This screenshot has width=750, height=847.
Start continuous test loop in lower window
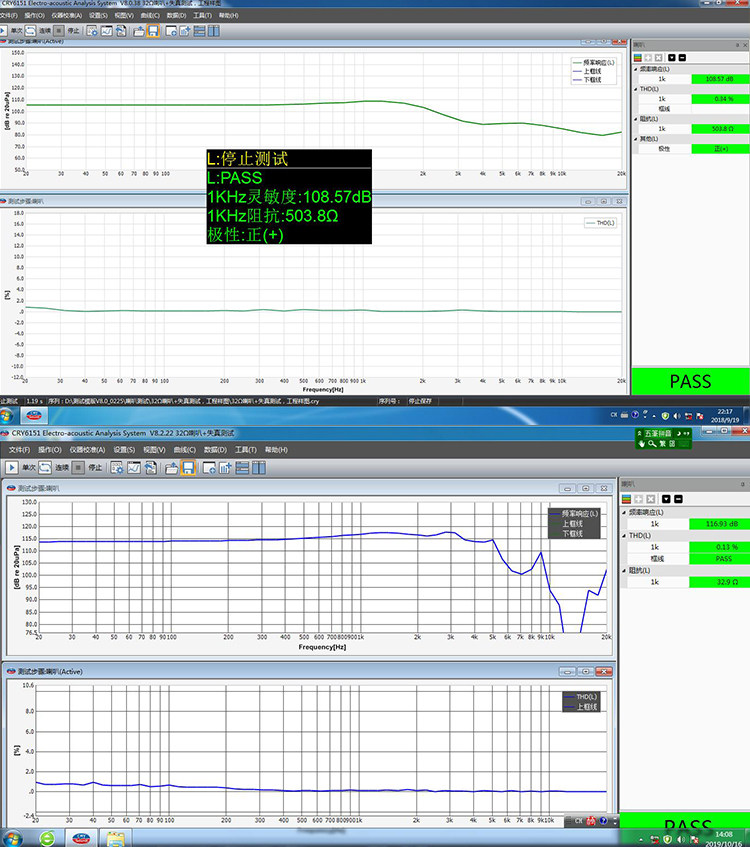tap(45, 467)
